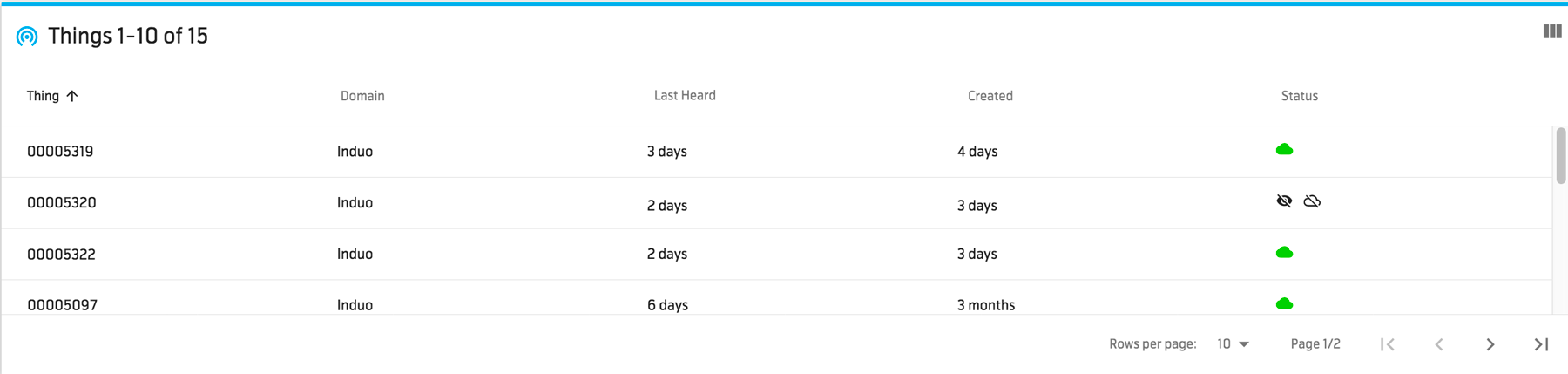Open the rows per page dropdown
This screenshot has height=374, width=1568.
tap(1233, 344)
